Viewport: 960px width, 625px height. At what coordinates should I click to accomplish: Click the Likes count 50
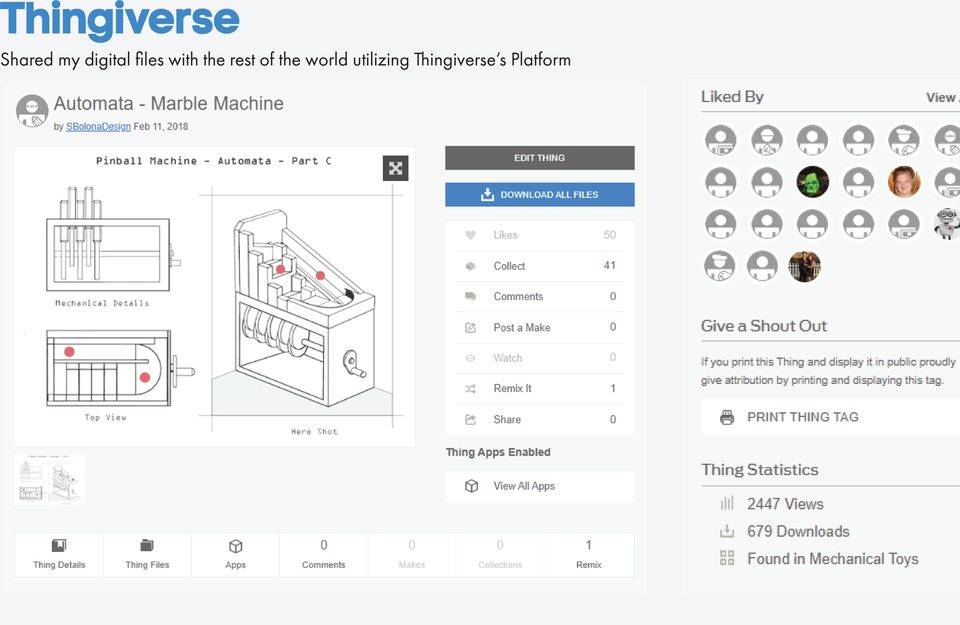coord(609,234)
